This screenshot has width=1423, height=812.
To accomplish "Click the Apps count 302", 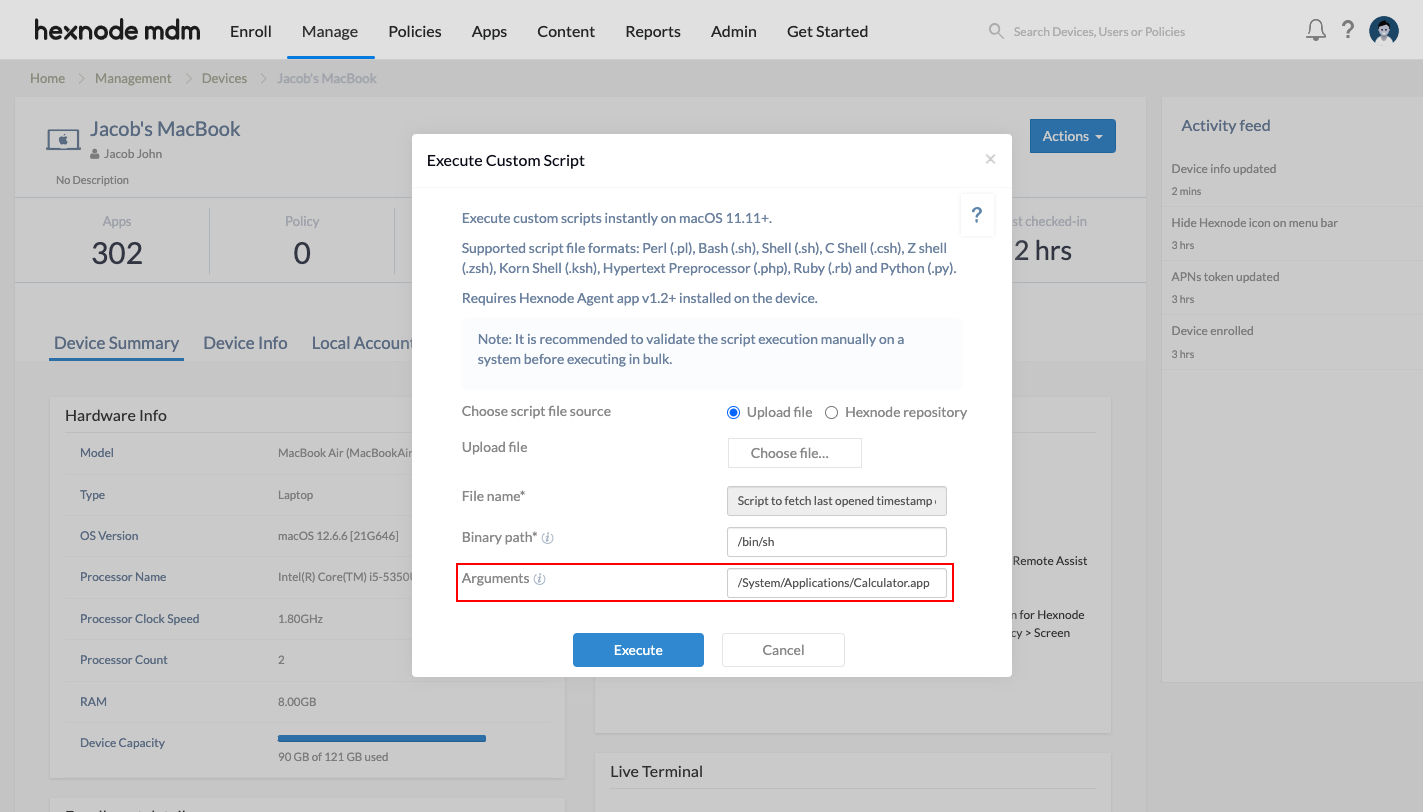I will click(x=117, y=253).
